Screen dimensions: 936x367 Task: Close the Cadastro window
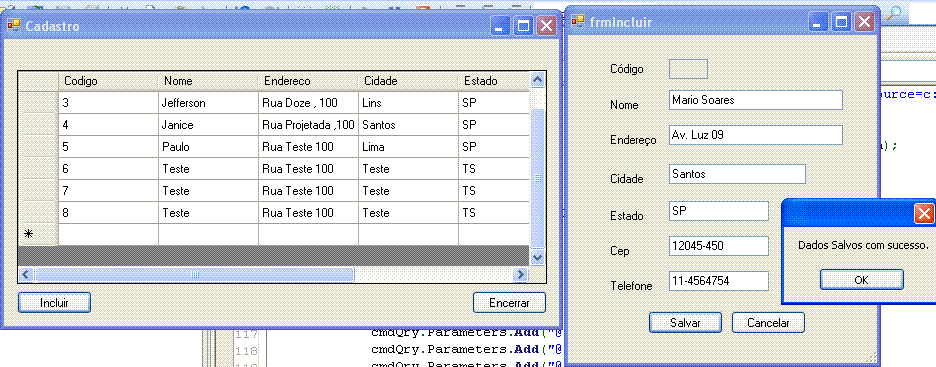click(546, 26)
